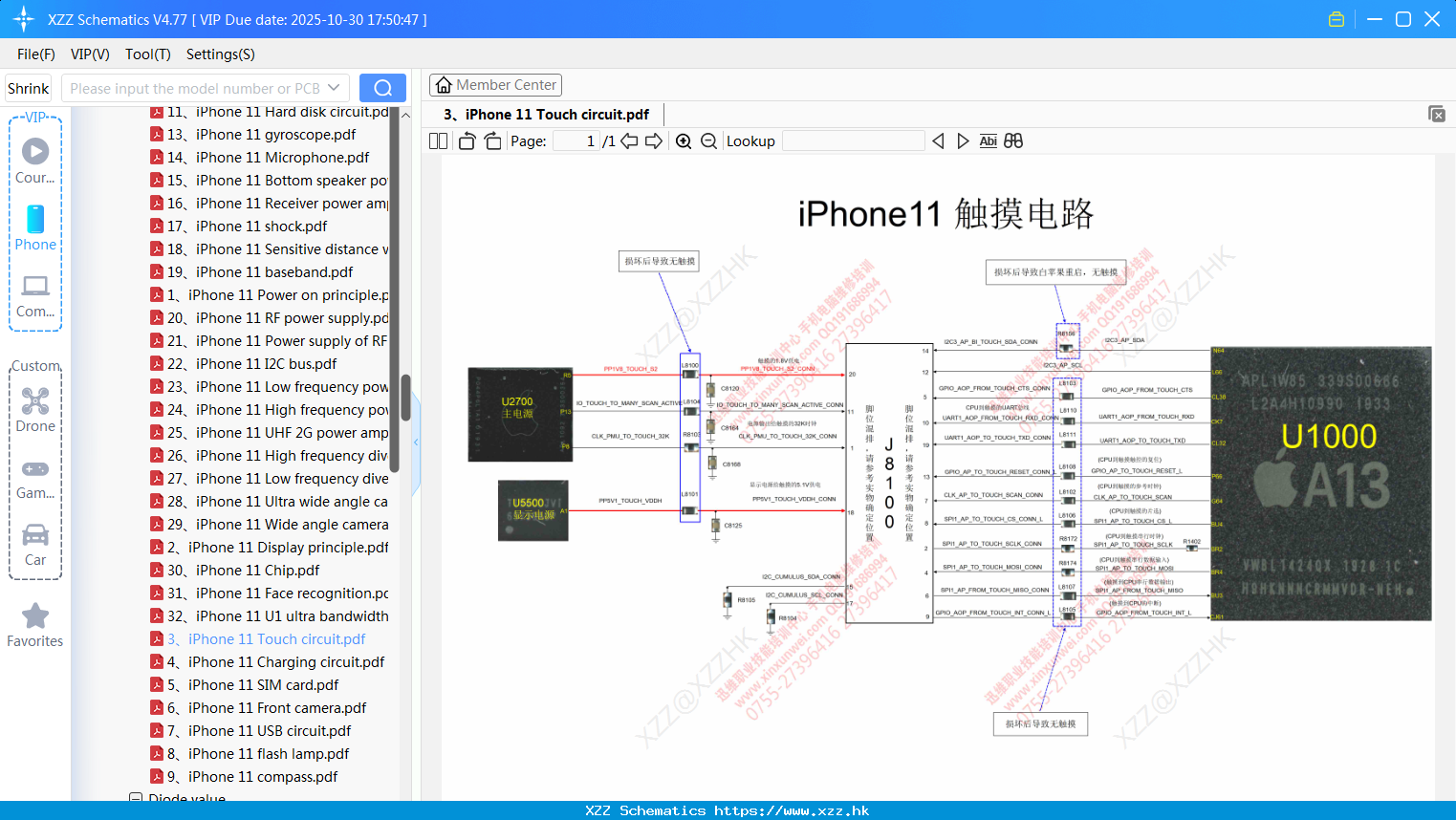
Task: Go to previous page arrow
Action: (629, 141)
